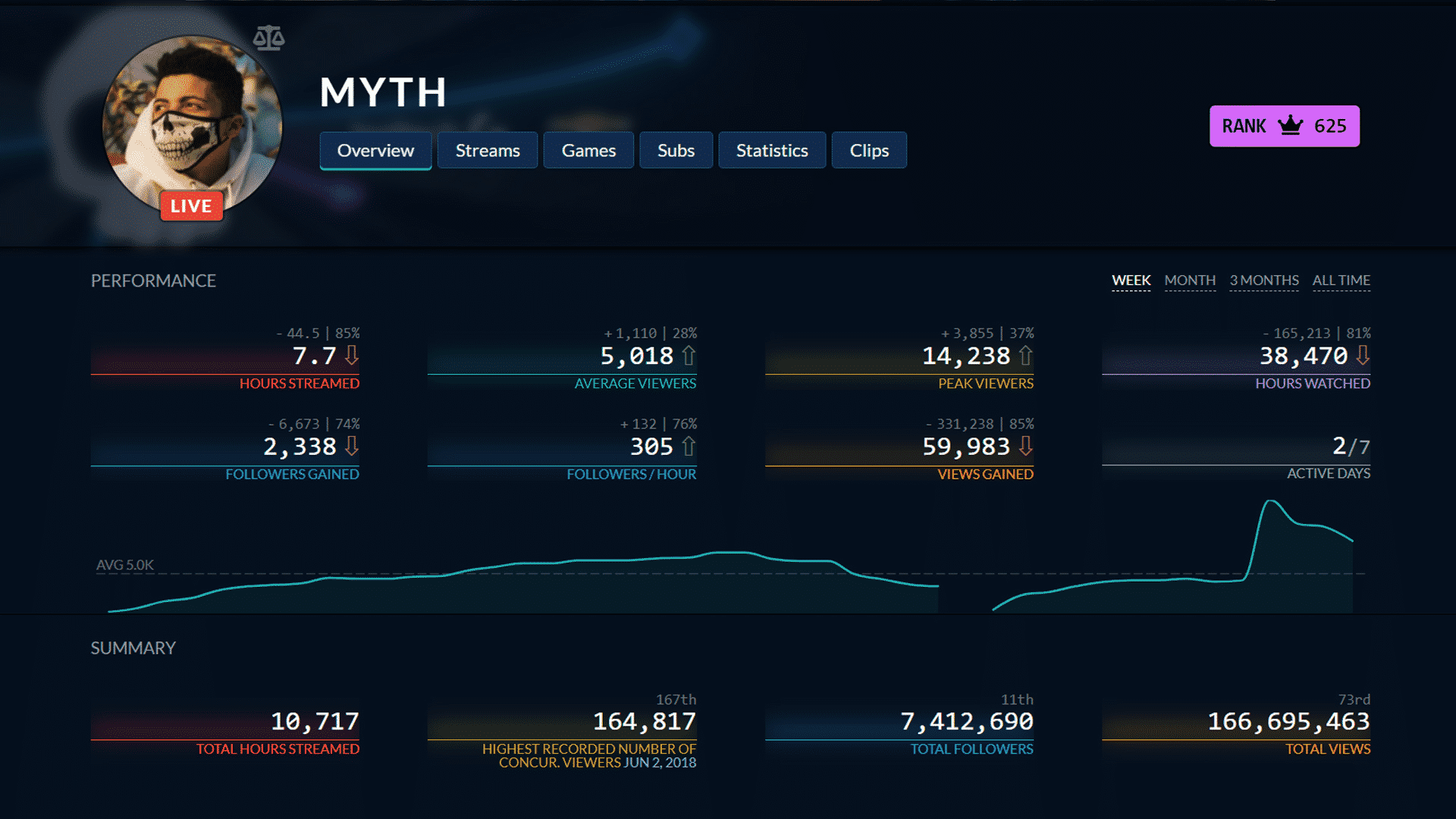This screenshot has height=819, width=1456.
Task: Select the WEEK time range
Action: pyautogui.click(x=1131, y=281)
